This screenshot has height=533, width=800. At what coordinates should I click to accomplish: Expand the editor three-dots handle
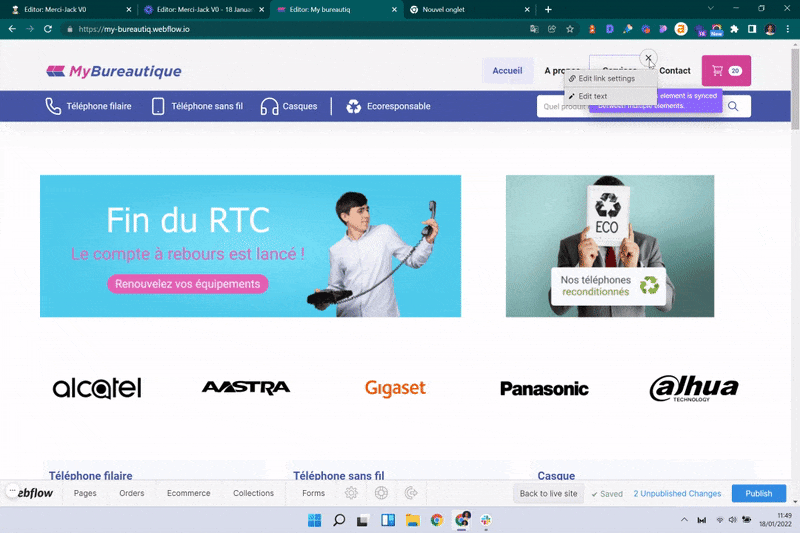[x=12, y=490]
